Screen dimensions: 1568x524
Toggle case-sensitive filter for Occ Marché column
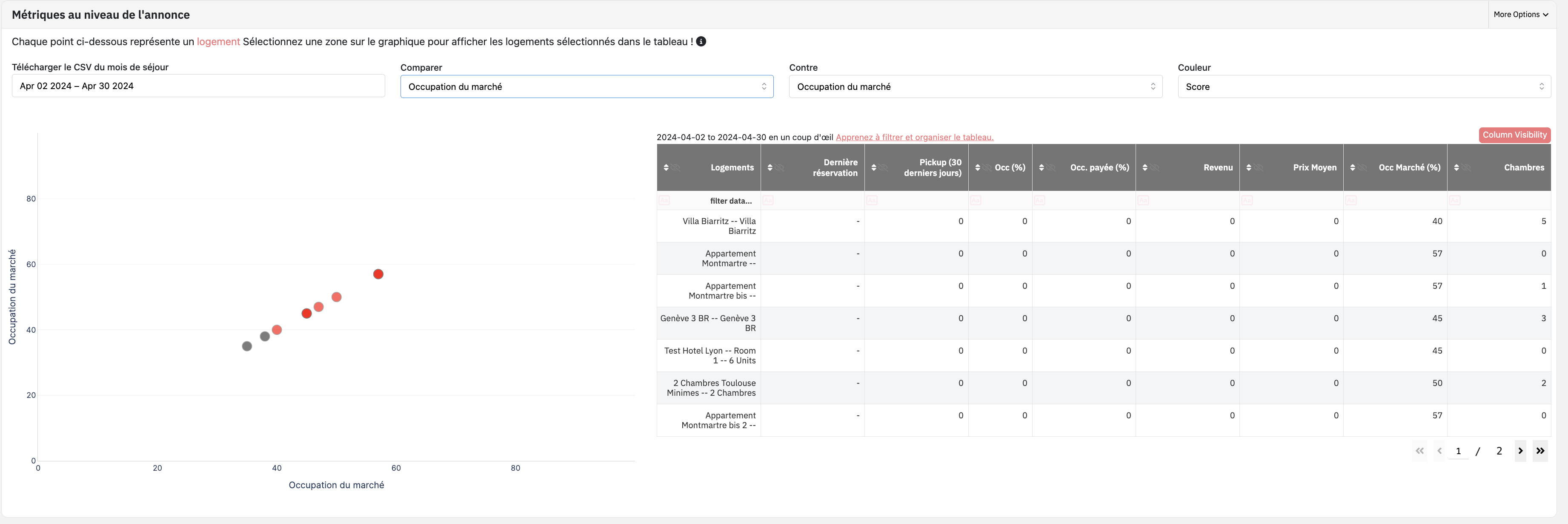pyautogui.click(x=1351, y=201)
